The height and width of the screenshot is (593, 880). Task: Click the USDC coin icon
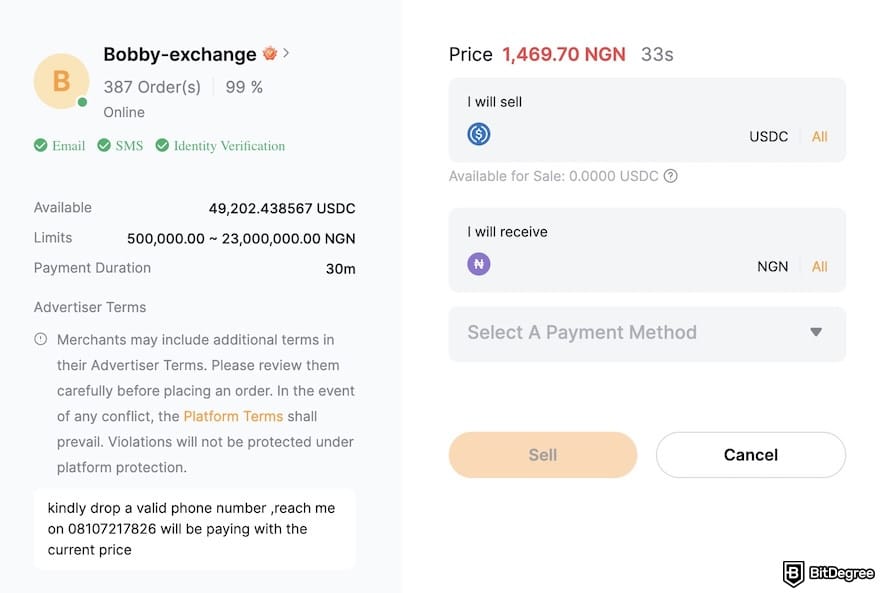point(478,133)
